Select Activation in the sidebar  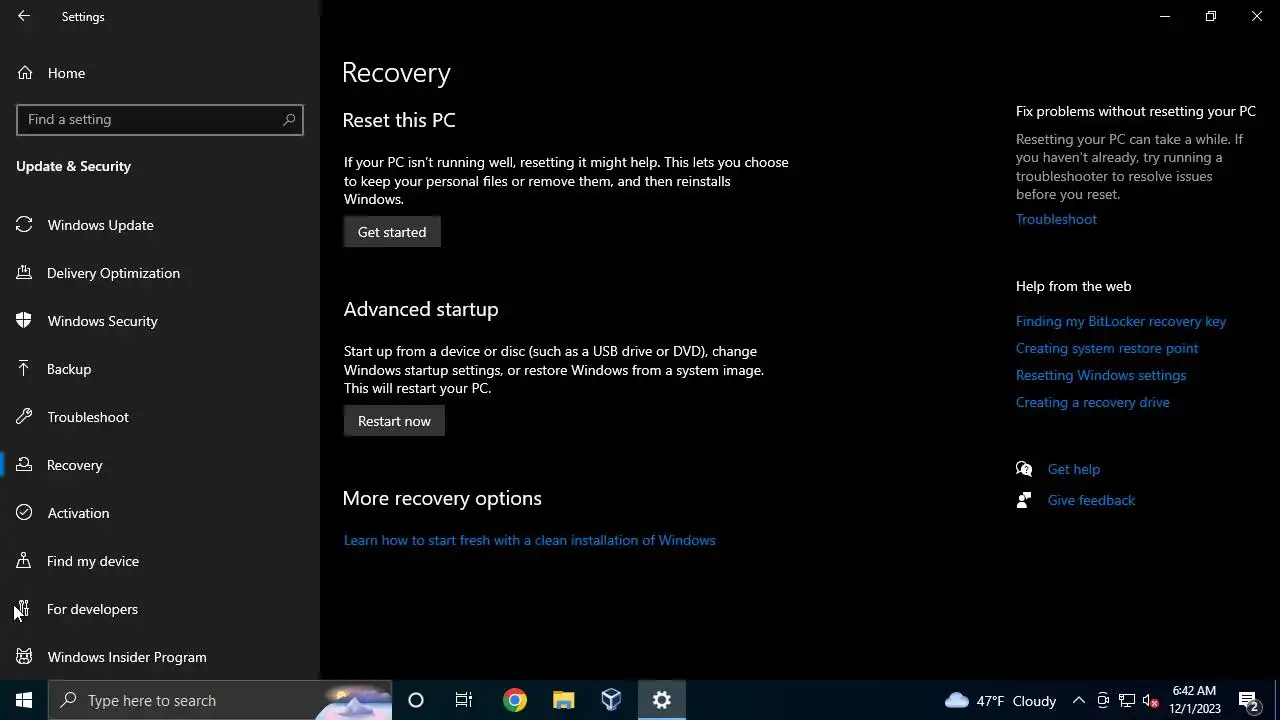click(160, 513)
